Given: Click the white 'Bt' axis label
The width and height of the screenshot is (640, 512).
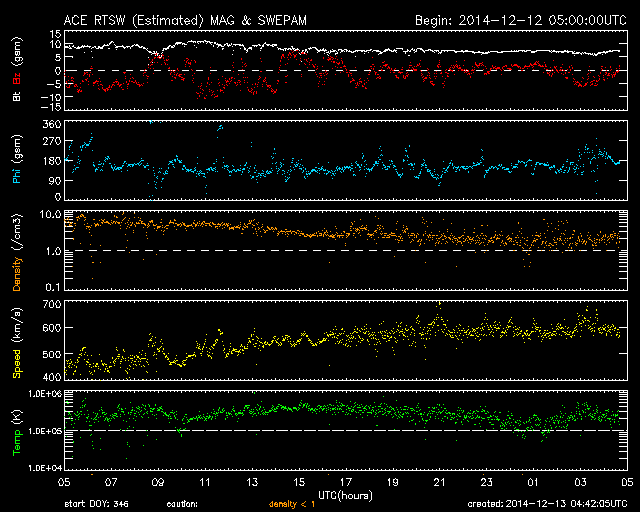Looking at the screenshot, I should tap(17, 96).
